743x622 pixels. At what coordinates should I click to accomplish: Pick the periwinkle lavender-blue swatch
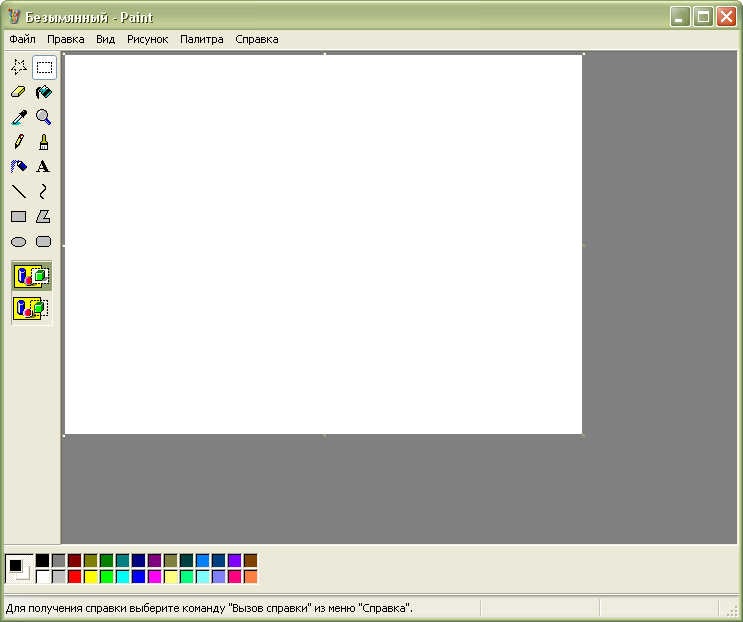pyautogui.click(x=218, y=577)
